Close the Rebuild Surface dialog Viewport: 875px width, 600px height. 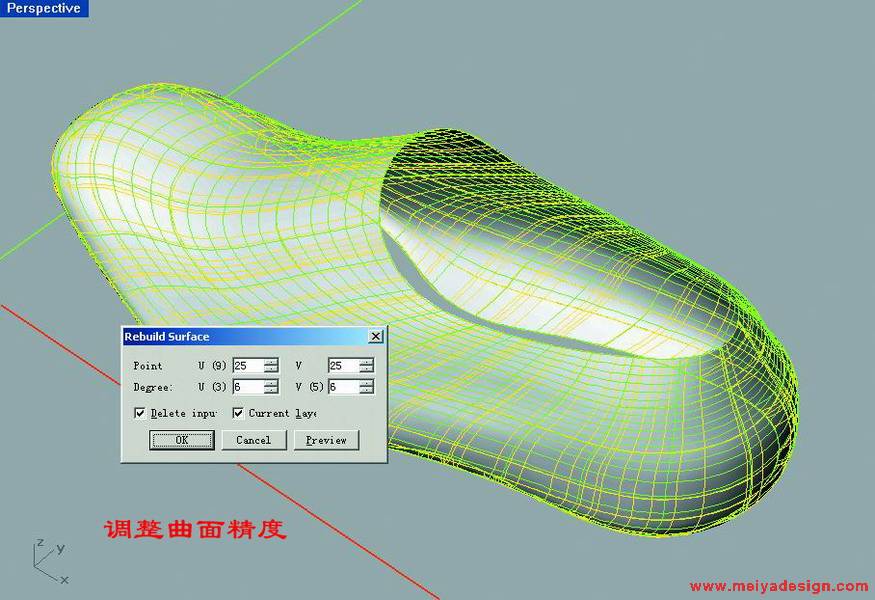click(375, 337)
